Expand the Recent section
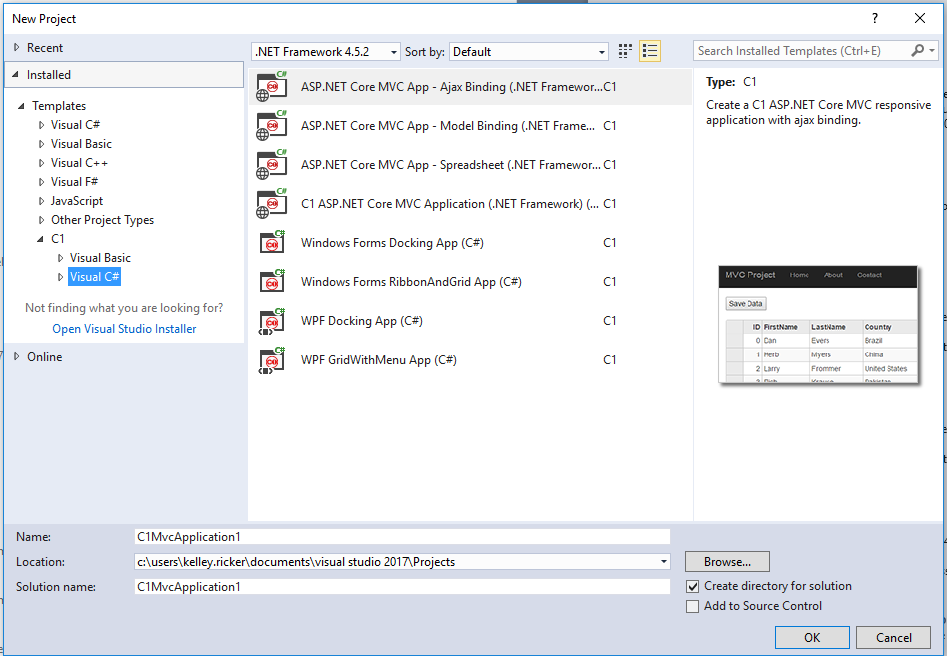The height and width of the screenshot is (656, 947). [x=16, y=47]
